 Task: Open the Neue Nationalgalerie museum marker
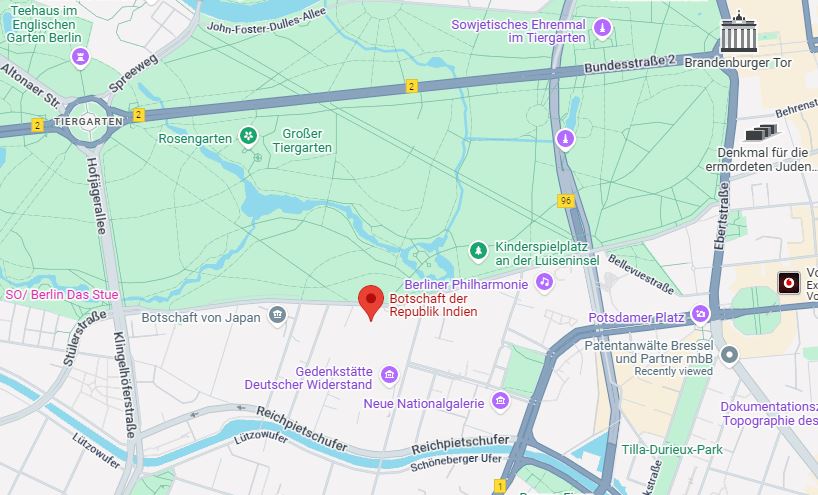[x=500, y=402]
